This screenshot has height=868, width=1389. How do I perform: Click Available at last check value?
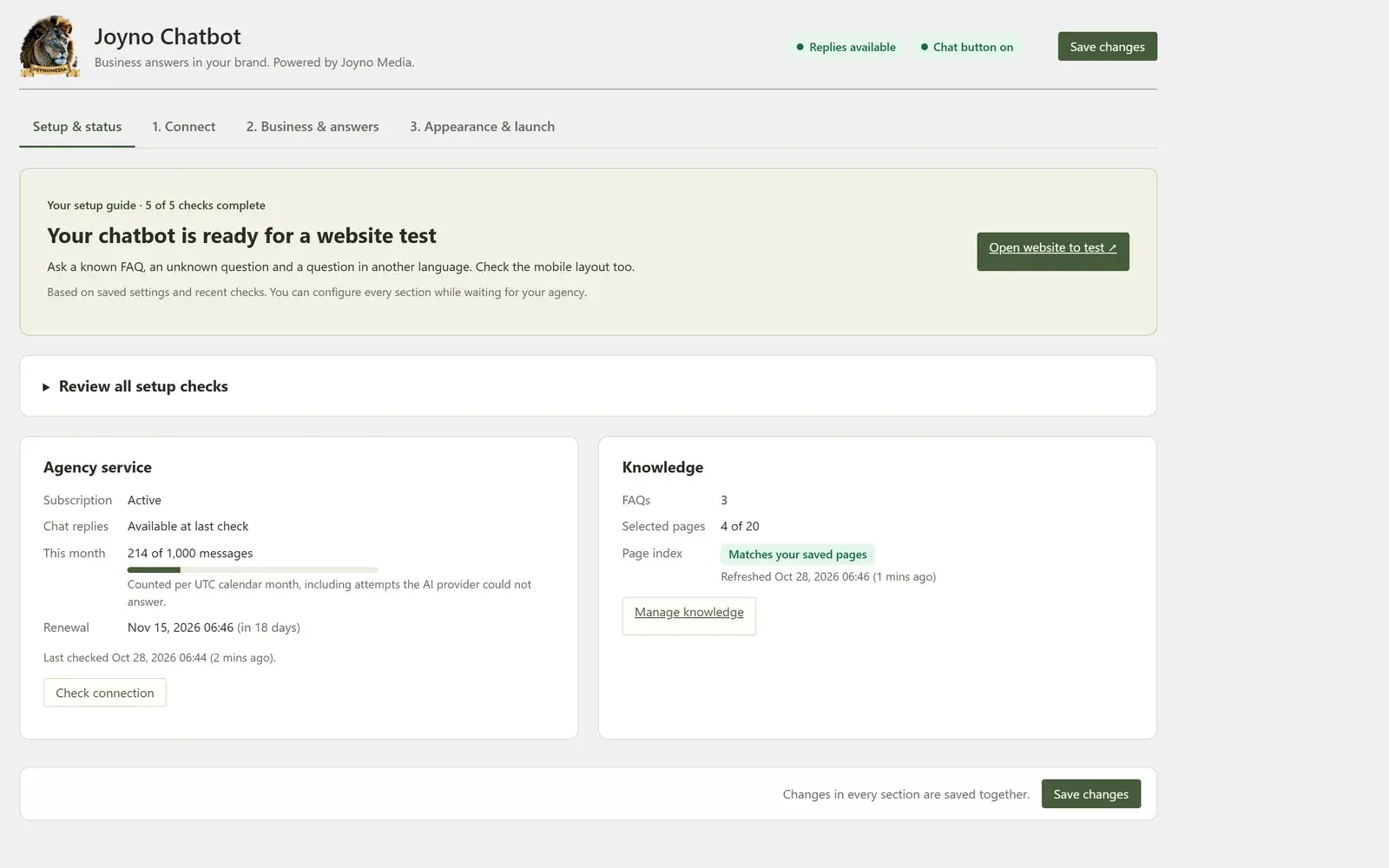point(188,526)
